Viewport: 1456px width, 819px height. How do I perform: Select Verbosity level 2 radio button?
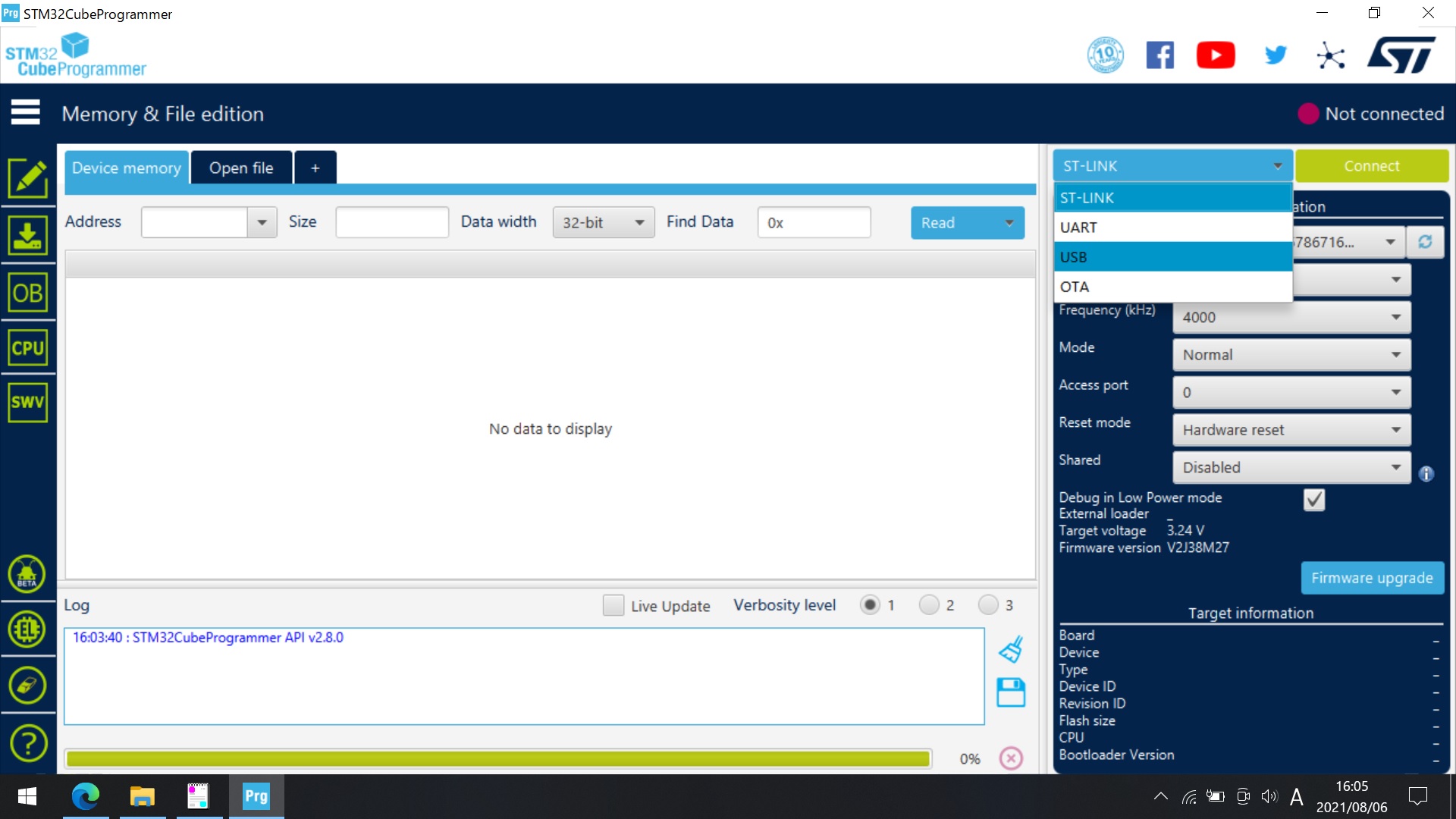pos(929,604)
